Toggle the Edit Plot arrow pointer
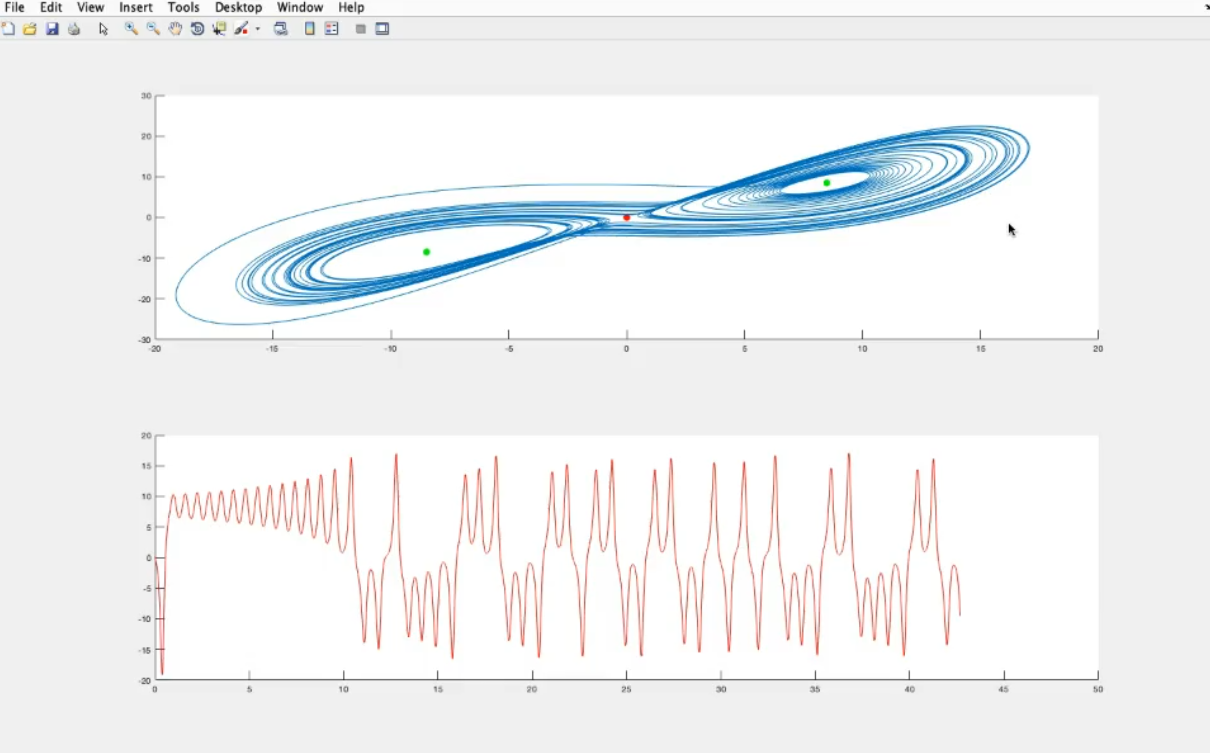1210x753 pixels. [103, 29]
